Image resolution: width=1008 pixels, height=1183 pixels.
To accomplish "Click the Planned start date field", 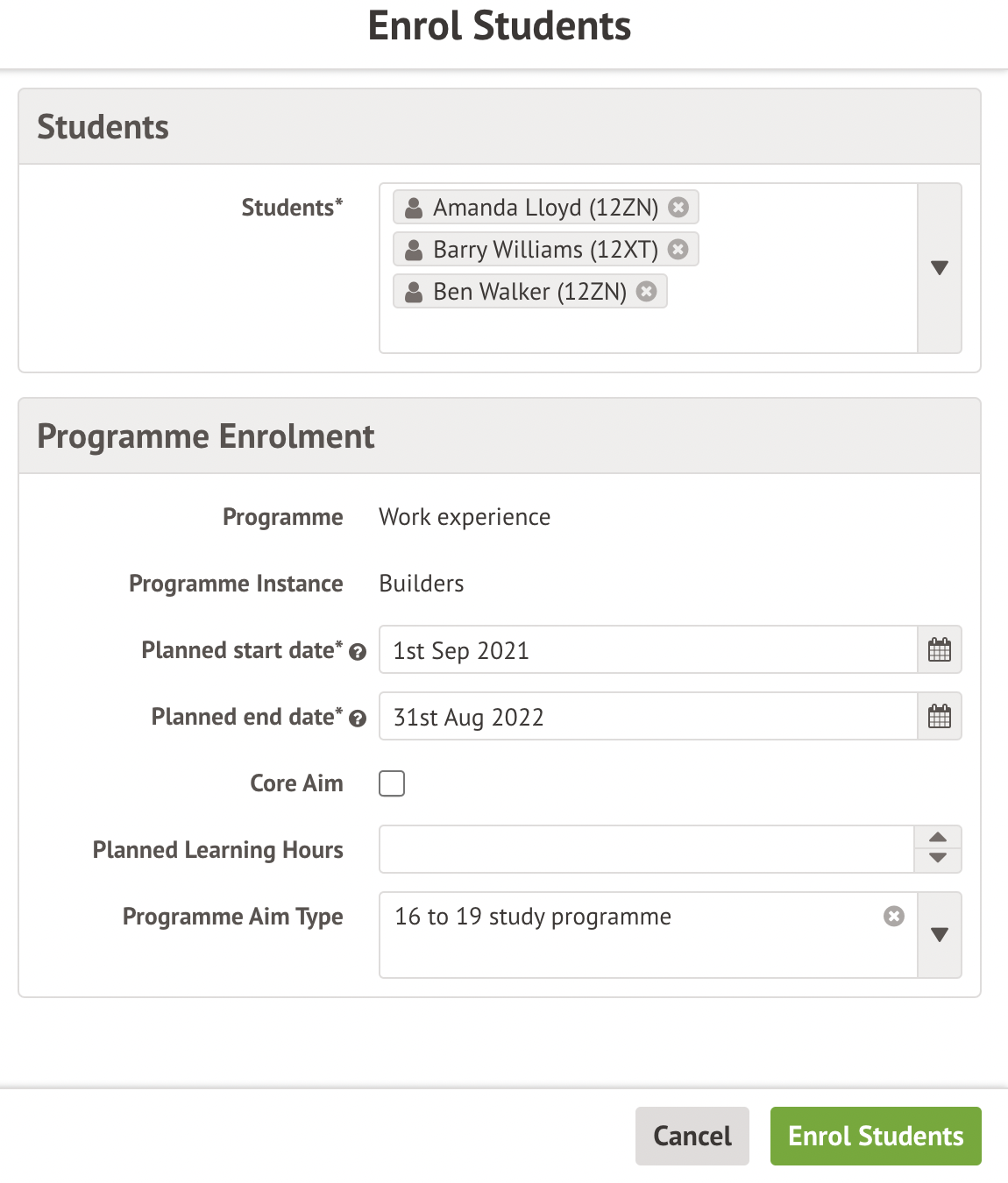I will tap(649, 650).
